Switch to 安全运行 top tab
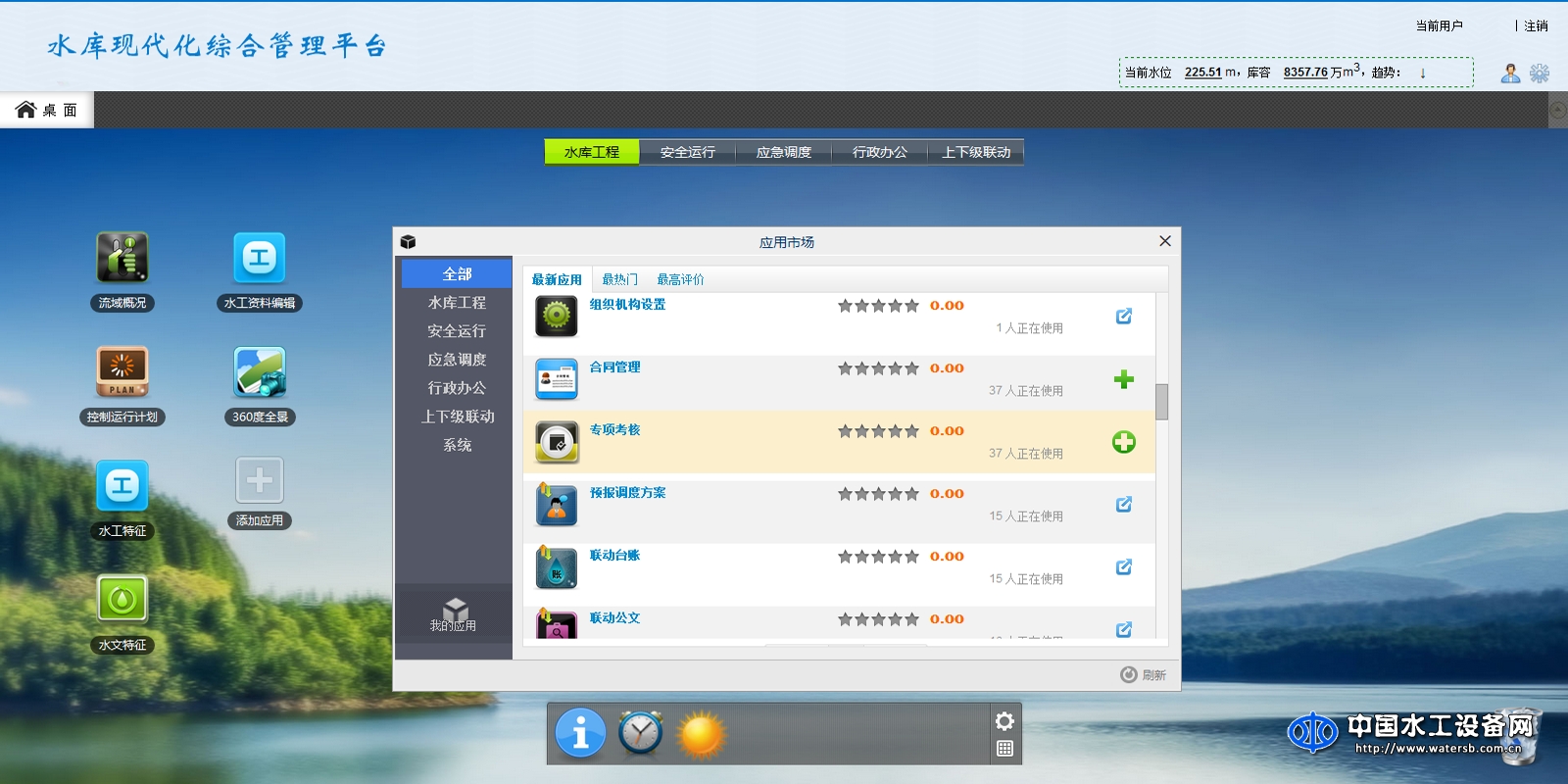The width and height of the screenshot is (1568, 784). click(687, 152)
